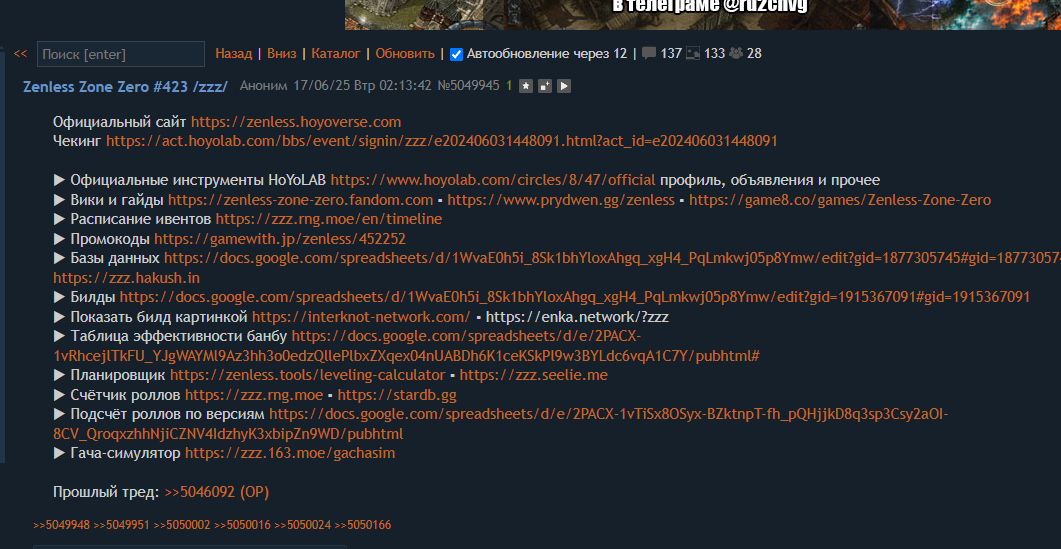The width and height of the screenshot is (1061, 549).
Task: Click reply link >>5050016
Action: (242, 525)
